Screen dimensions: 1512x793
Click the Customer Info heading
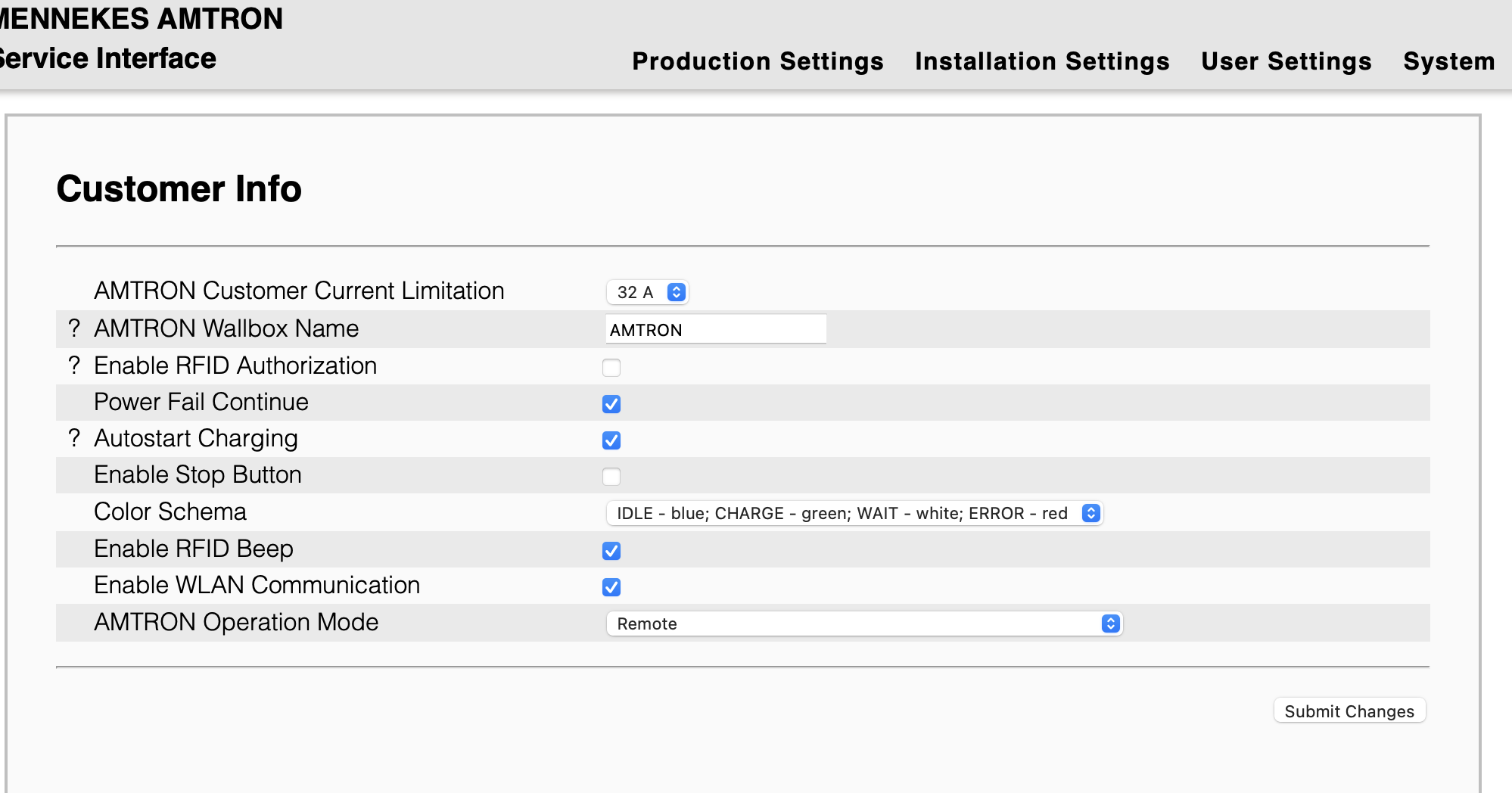[179, 189]
